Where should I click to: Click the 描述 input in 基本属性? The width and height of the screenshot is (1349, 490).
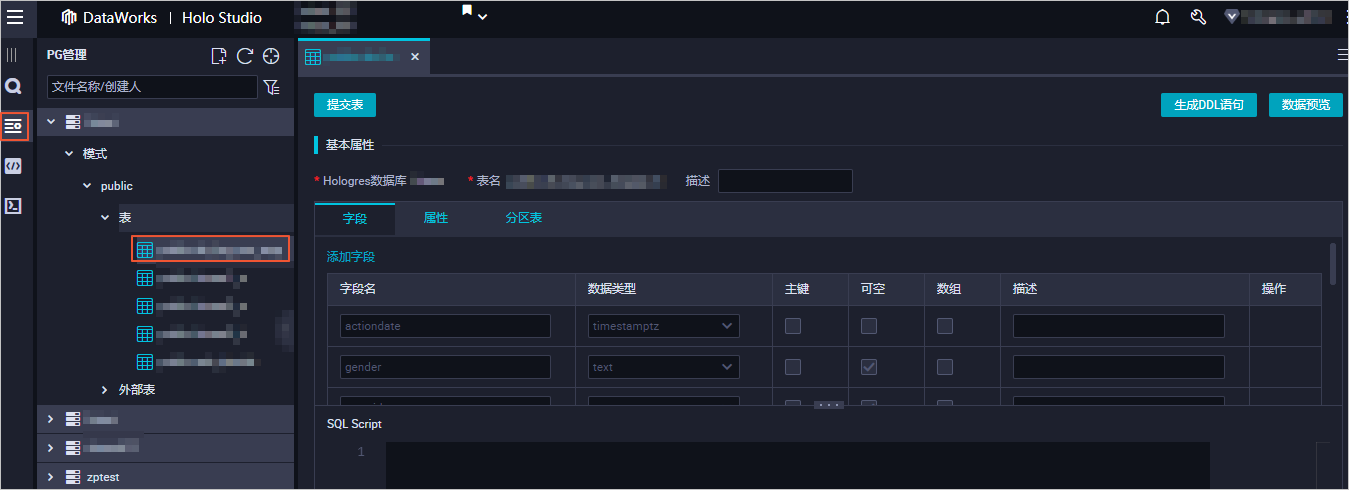point(785,181)
